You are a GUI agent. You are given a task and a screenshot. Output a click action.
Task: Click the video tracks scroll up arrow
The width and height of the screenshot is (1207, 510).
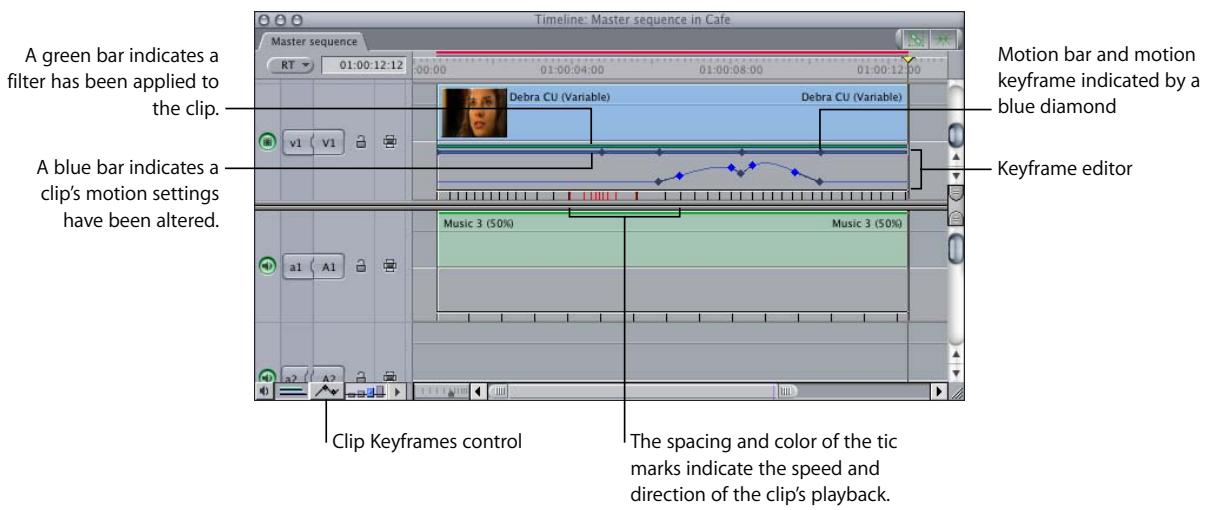954,158
